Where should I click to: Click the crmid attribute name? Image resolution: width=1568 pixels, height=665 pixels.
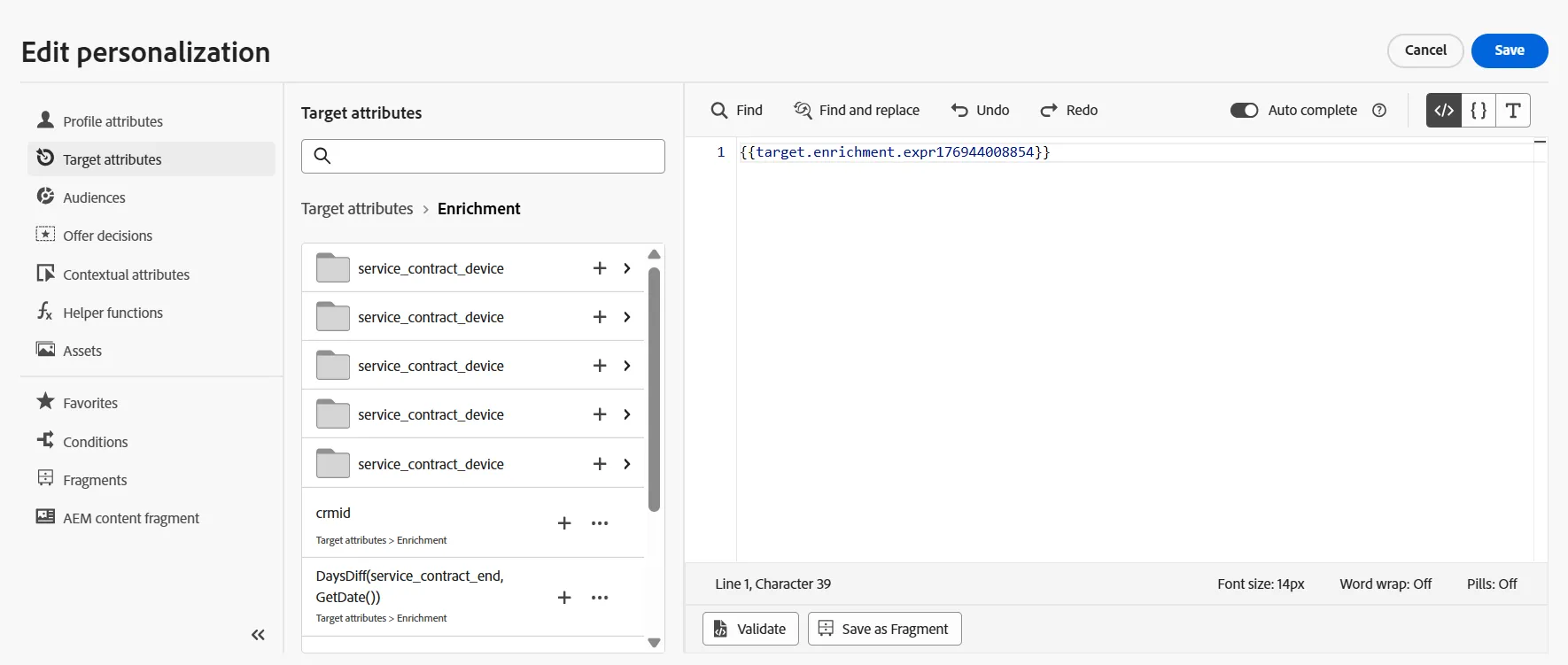click(333, 513)
